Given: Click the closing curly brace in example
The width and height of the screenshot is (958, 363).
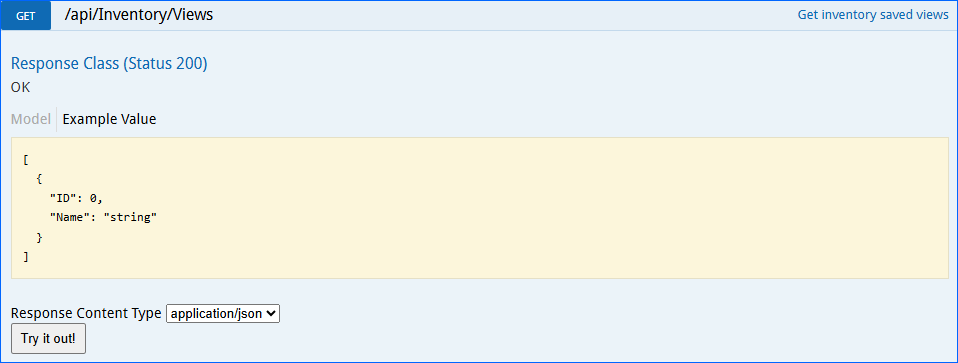Looking at the screenshot, I should point(39,237).
